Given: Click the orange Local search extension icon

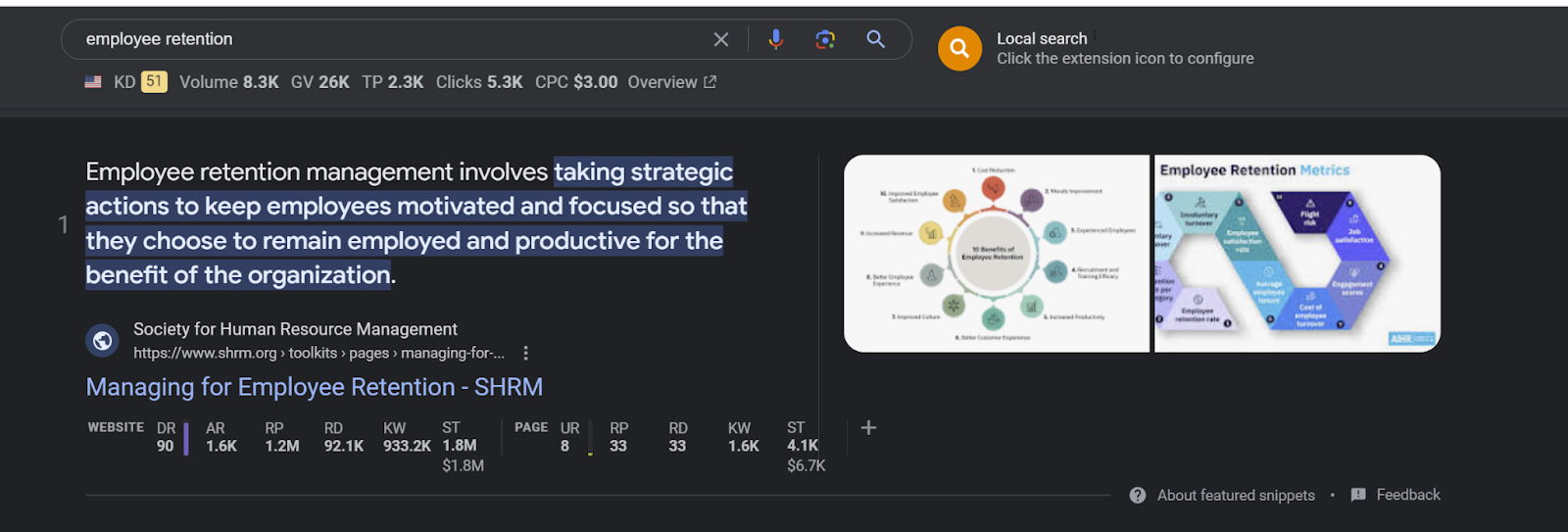Looking at the screenshot, I should tap(959, 48).
